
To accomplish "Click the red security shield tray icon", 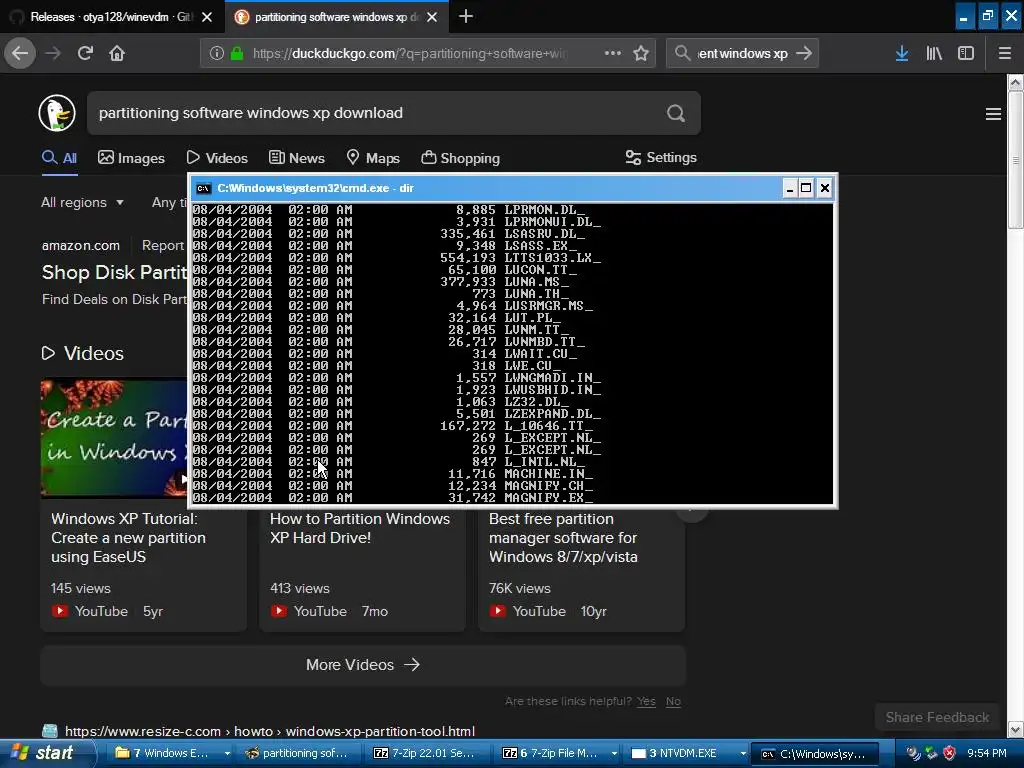I will coord(950,753).
